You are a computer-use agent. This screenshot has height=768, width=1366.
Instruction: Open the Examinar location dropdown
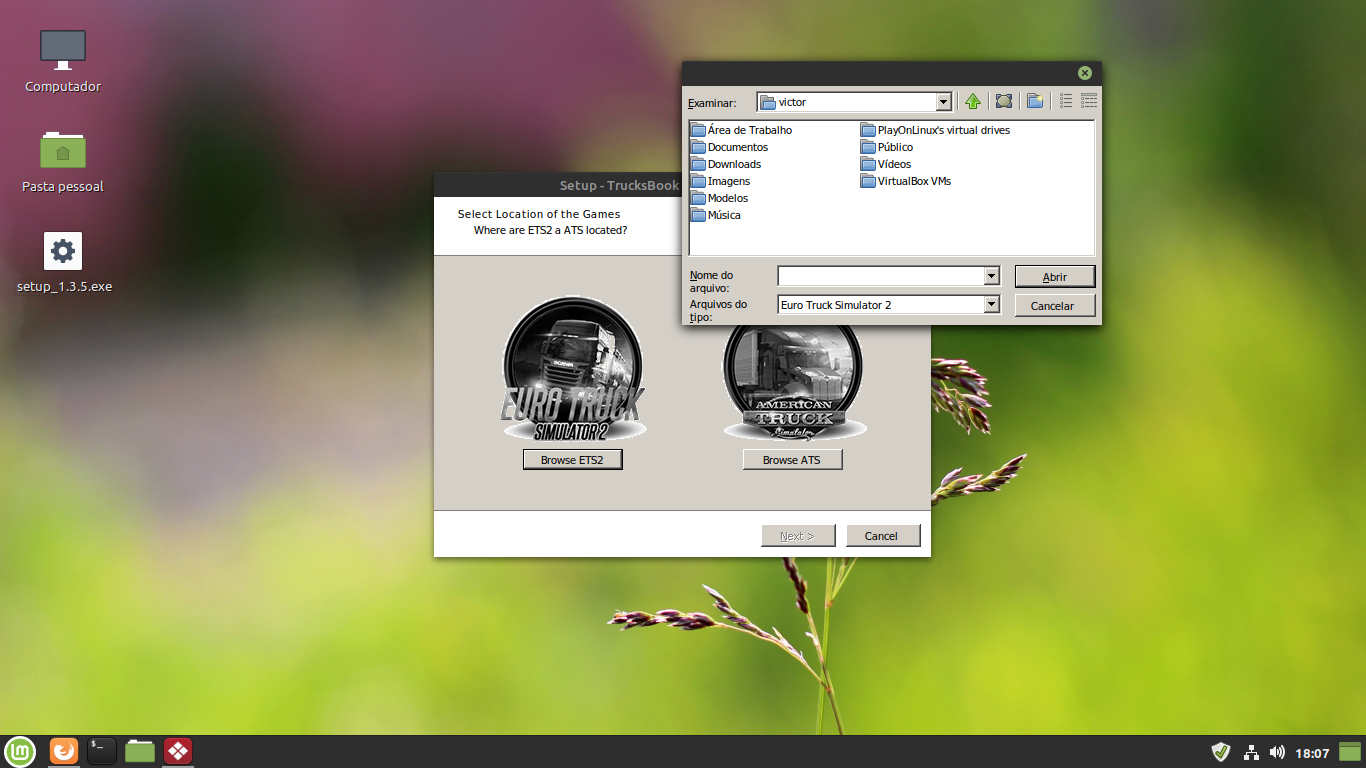pyautogui.click(x=943, y=102)
